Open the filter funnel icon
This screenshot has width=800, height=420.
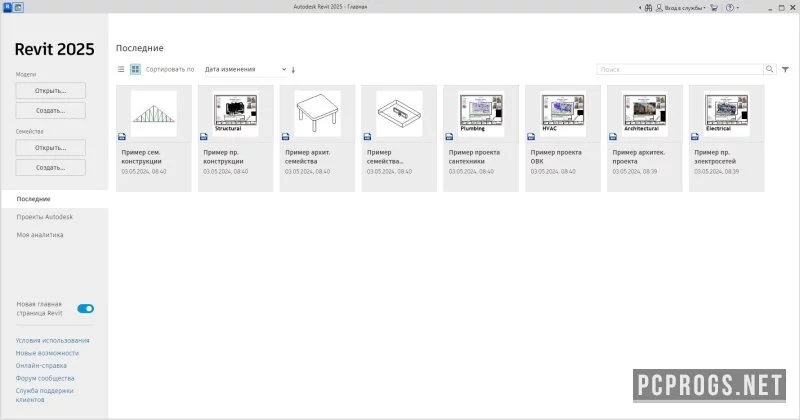tap(785, 69)
